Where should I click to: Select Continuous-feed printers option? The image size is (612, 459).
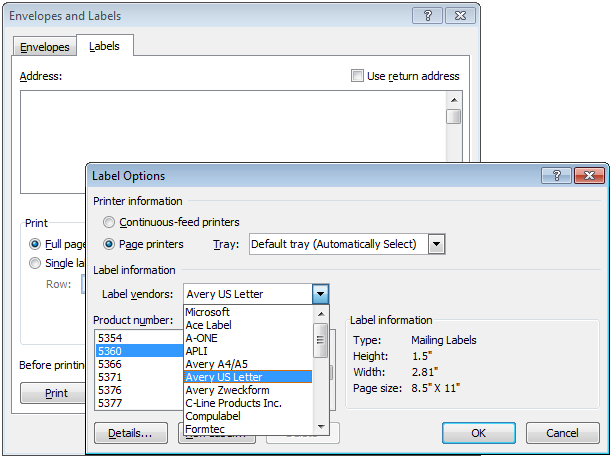pyautogui.click(x=109, y=222)
